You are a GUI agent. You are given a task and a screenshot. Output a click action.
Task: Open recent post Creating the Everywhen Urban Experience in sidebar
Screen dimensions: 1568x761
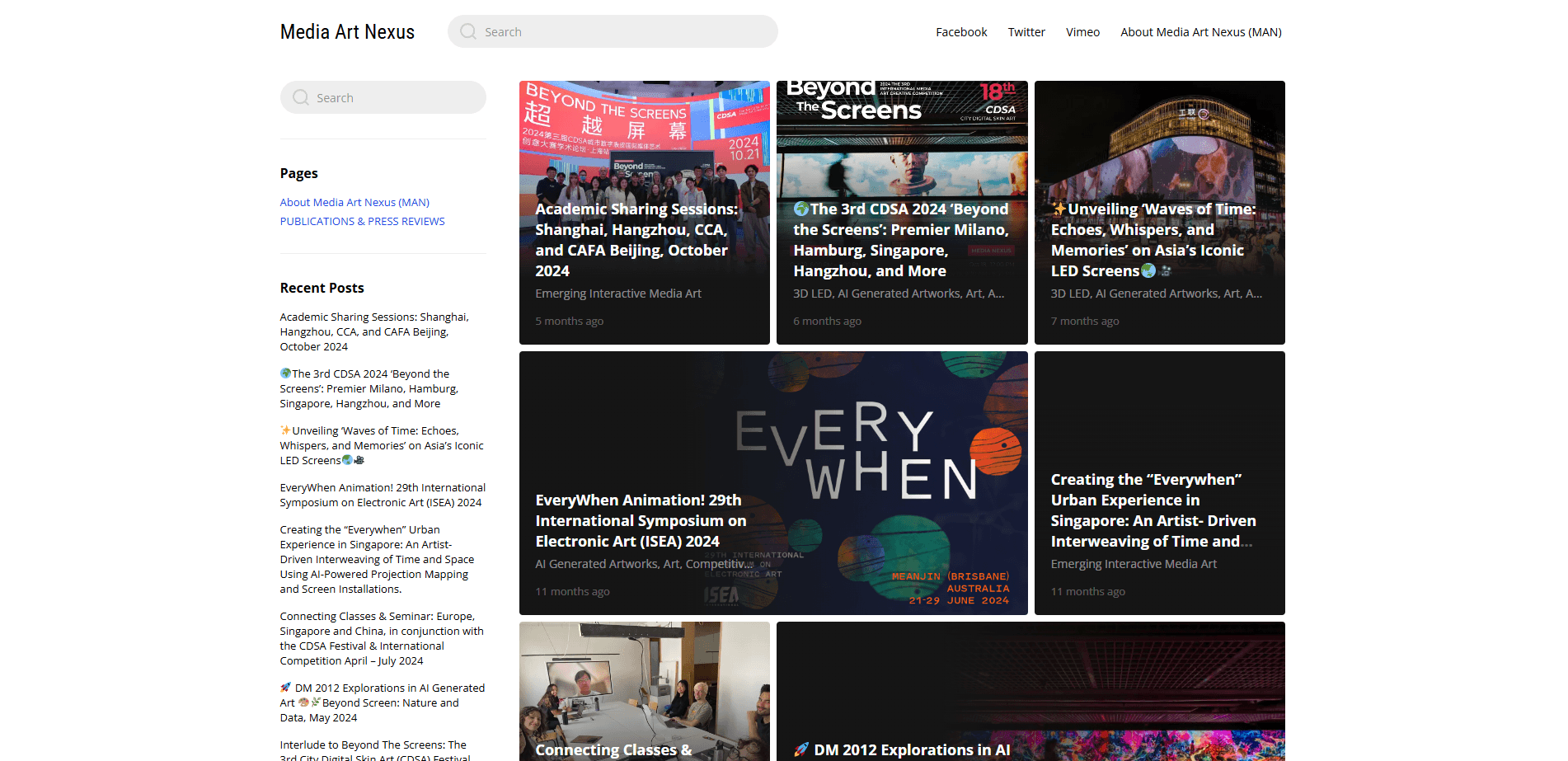pyautogui.click(x=377, y=559)
